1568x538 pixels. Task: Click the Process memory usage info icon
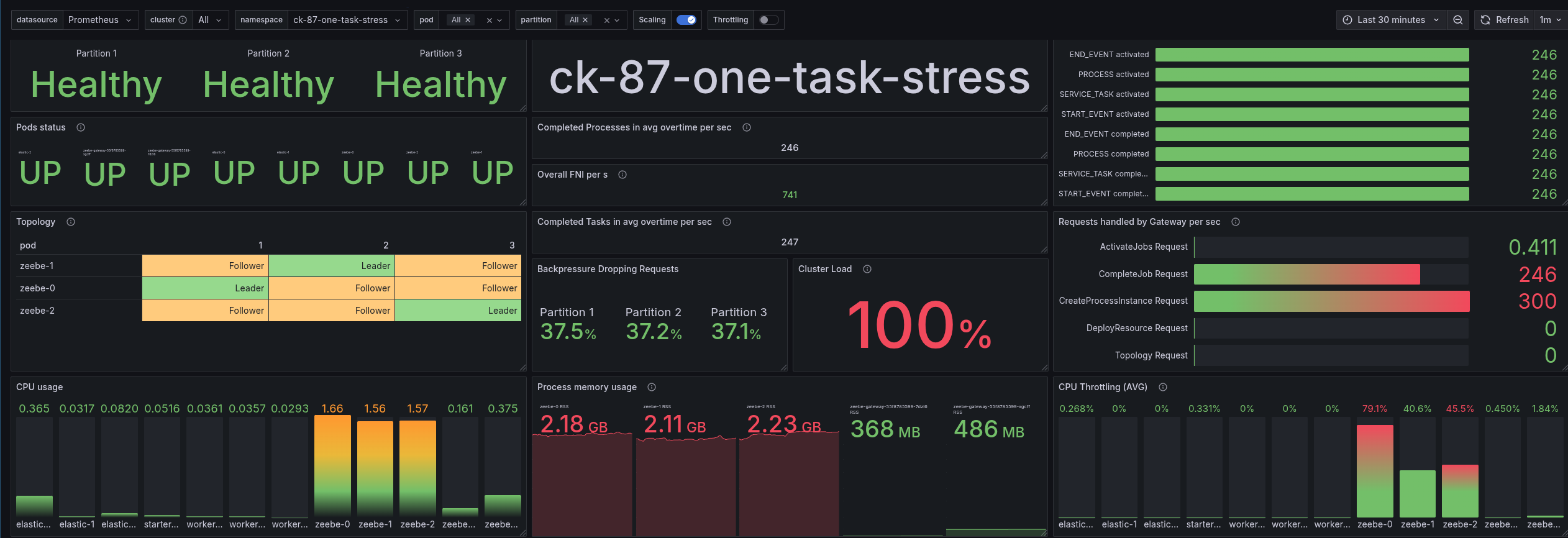(x=652, y=387)
